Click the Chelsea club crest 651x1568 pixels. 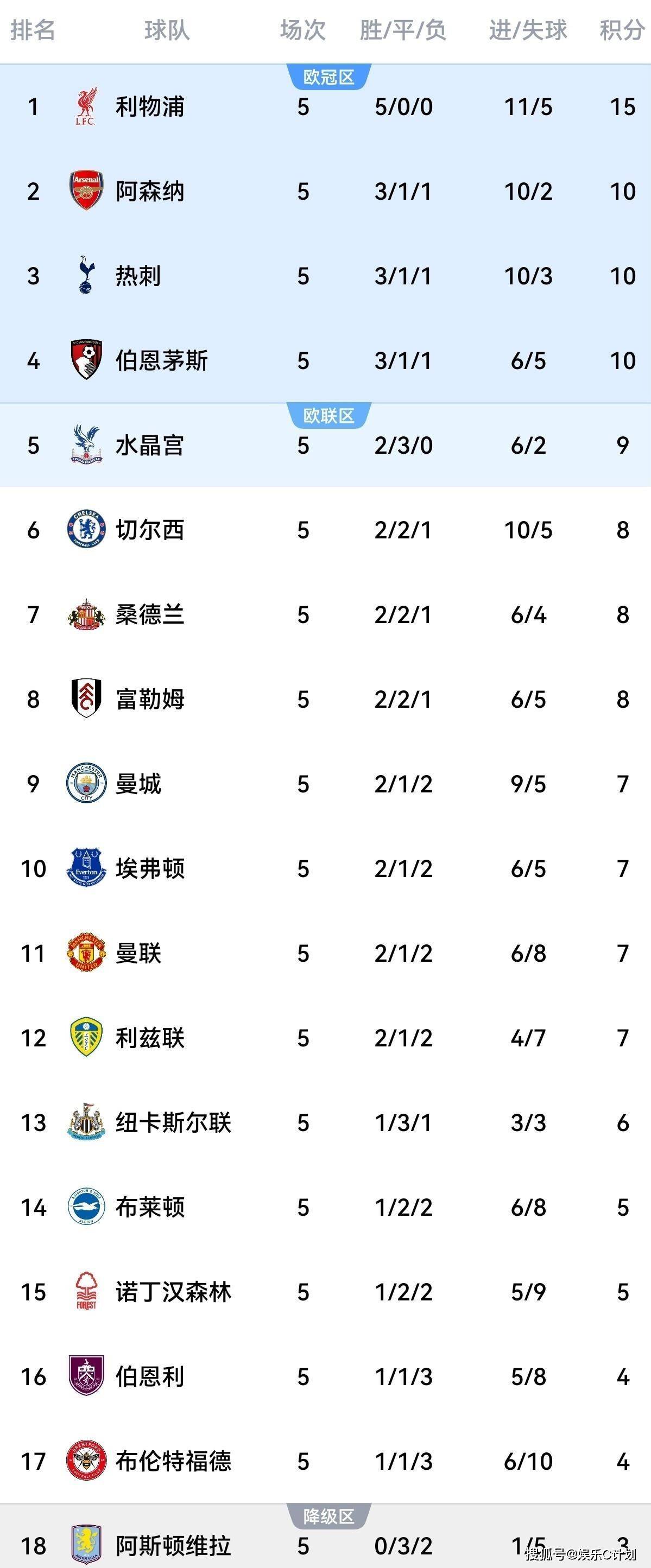point(86,529)
